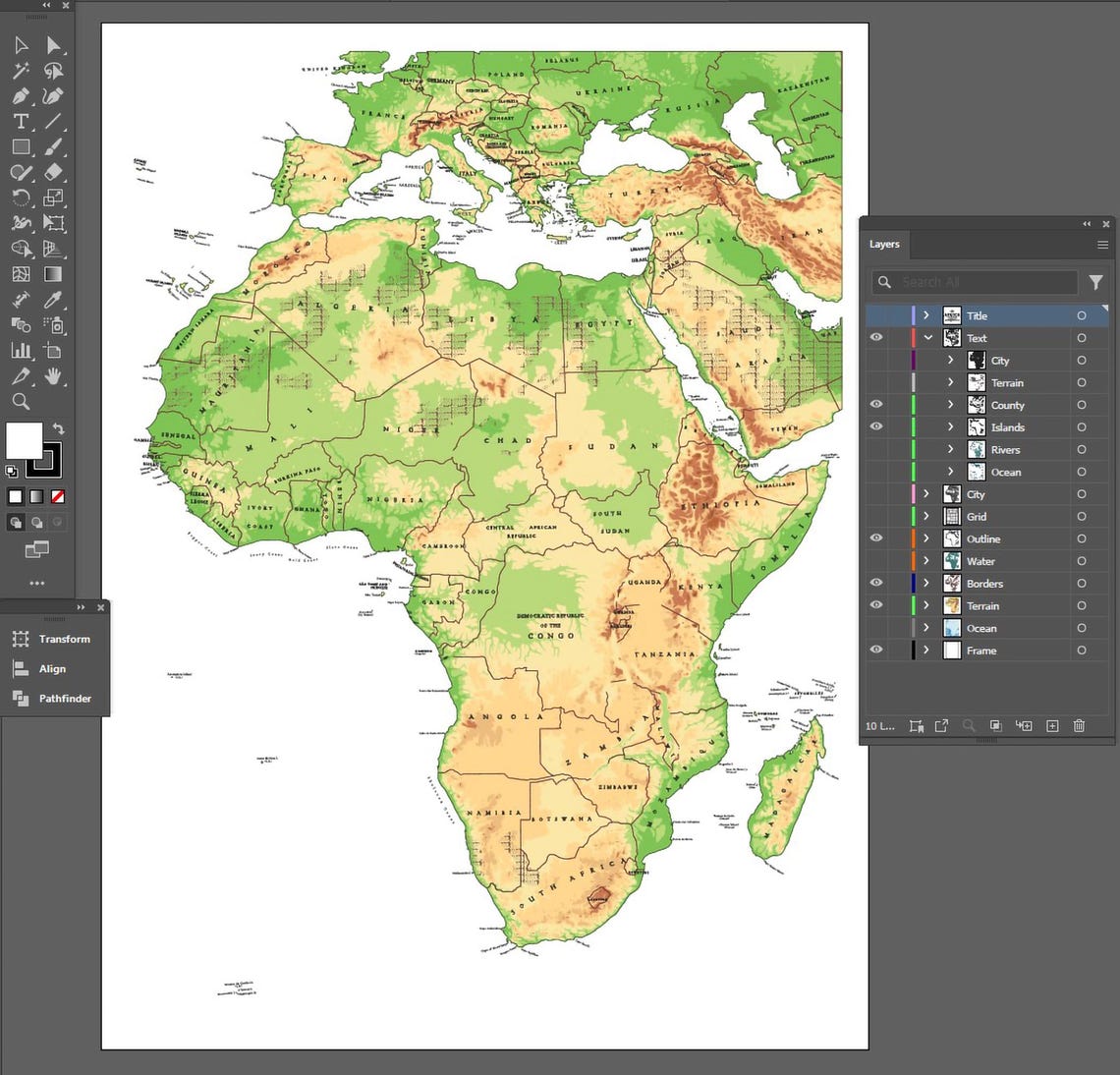The width and height of the screenshot is (1120, 1075).
Task: Select the Pen tool
Action: point(22,96)
